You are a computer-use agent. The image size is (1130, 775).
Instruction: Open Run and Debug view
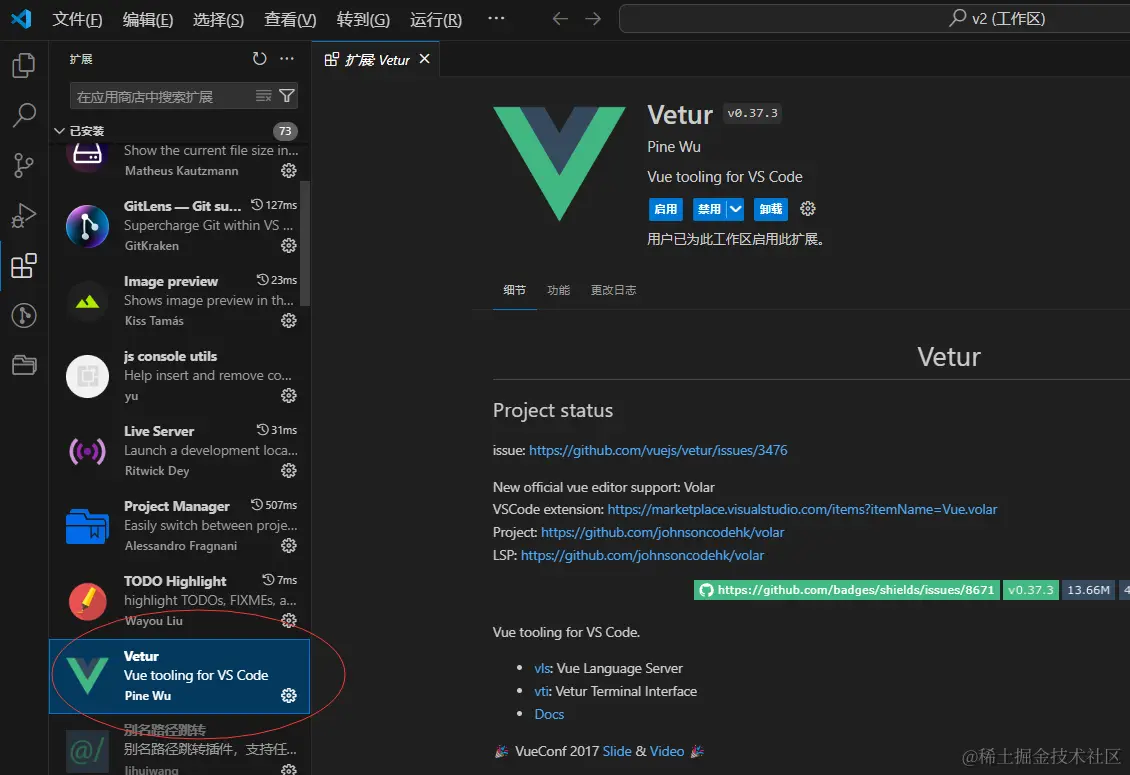tap(24, 216)
